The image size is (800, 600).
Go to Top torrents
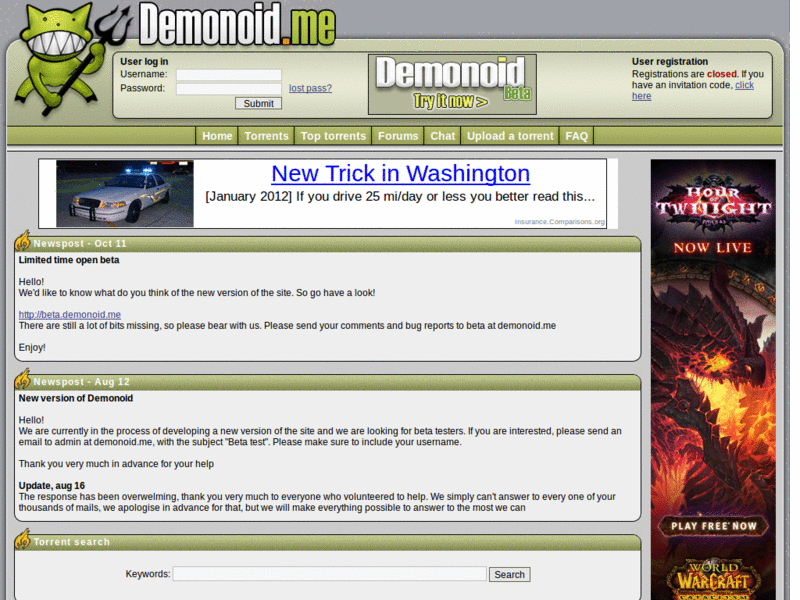333,136
